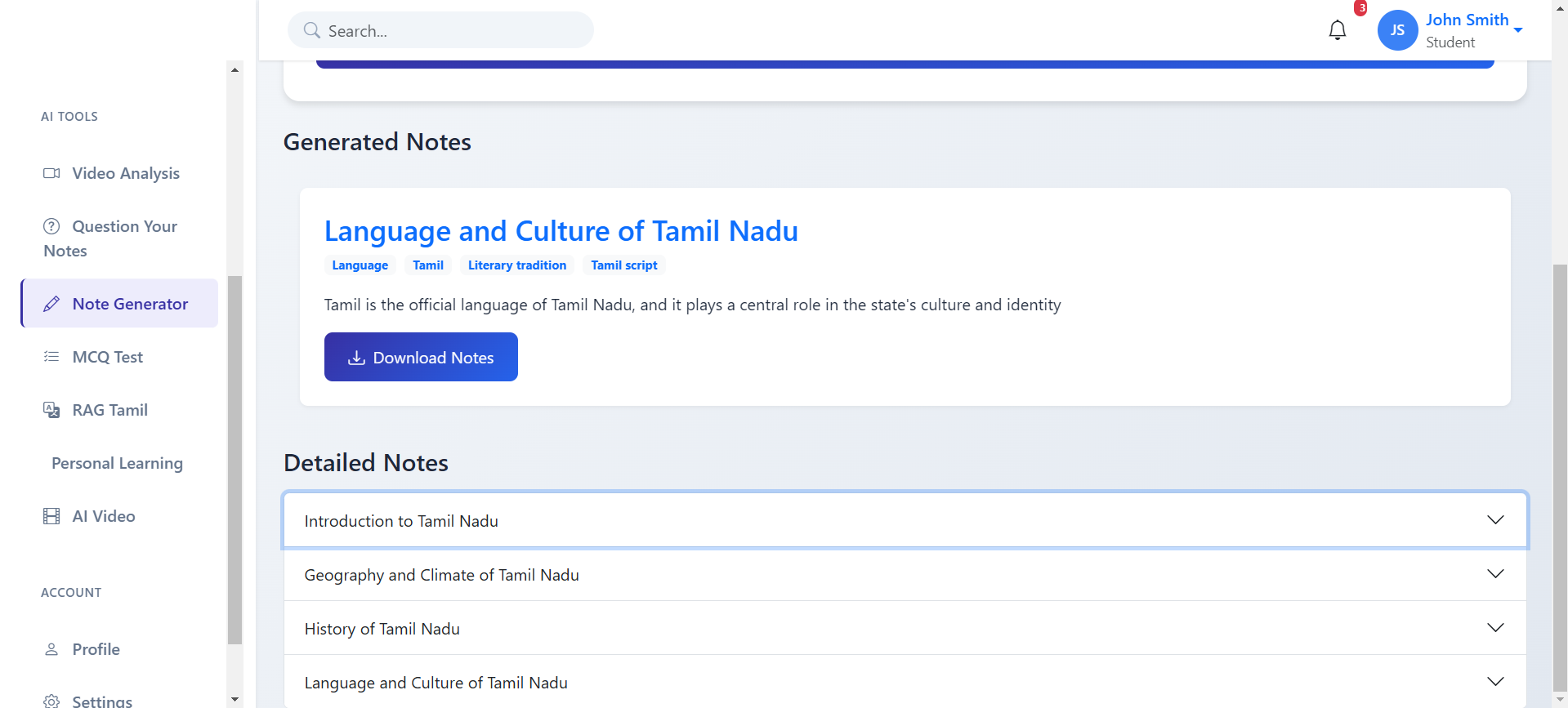Open the John Smith account dropdown
The width and height of the screenshot is (1568, 708).
click(1517, 30)
